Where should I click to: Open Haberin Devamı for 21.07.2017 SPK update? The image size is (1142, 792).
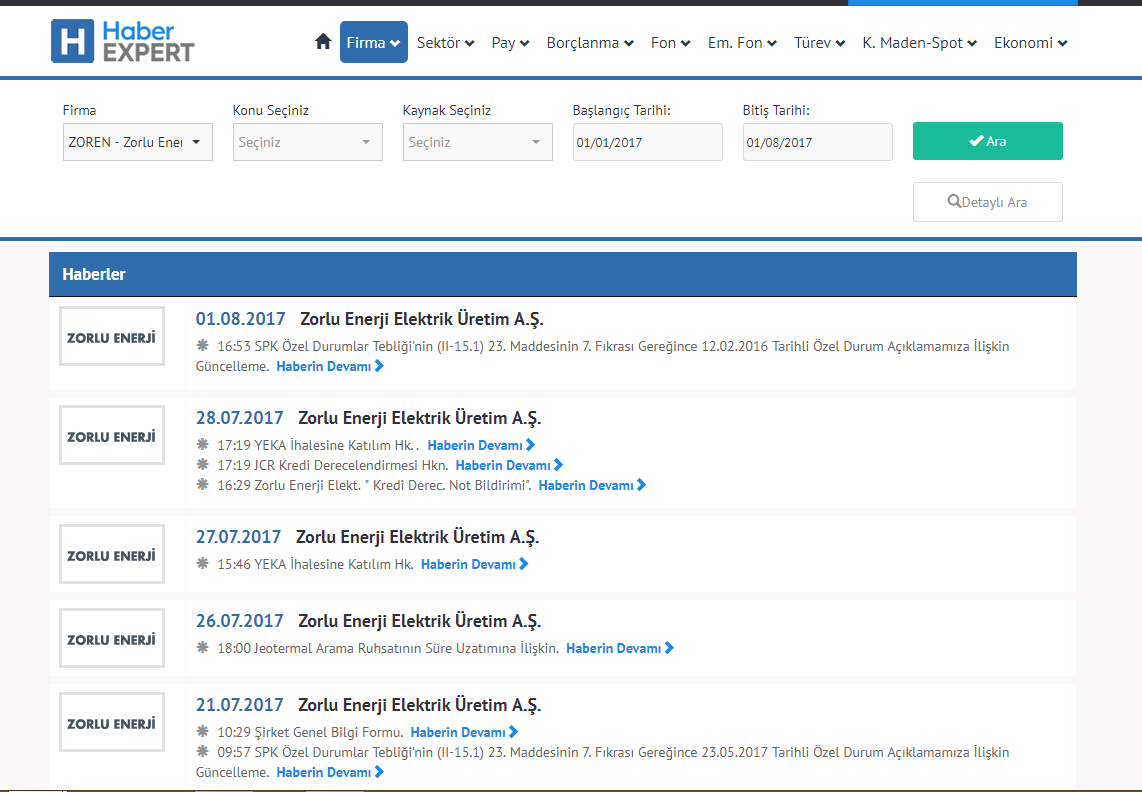[x=330, y=772]
